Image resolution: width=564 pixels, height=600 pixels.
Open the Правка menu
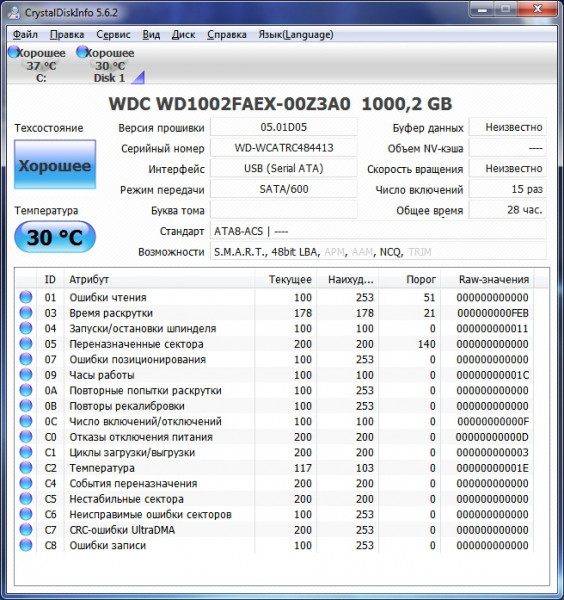point(67,35)
